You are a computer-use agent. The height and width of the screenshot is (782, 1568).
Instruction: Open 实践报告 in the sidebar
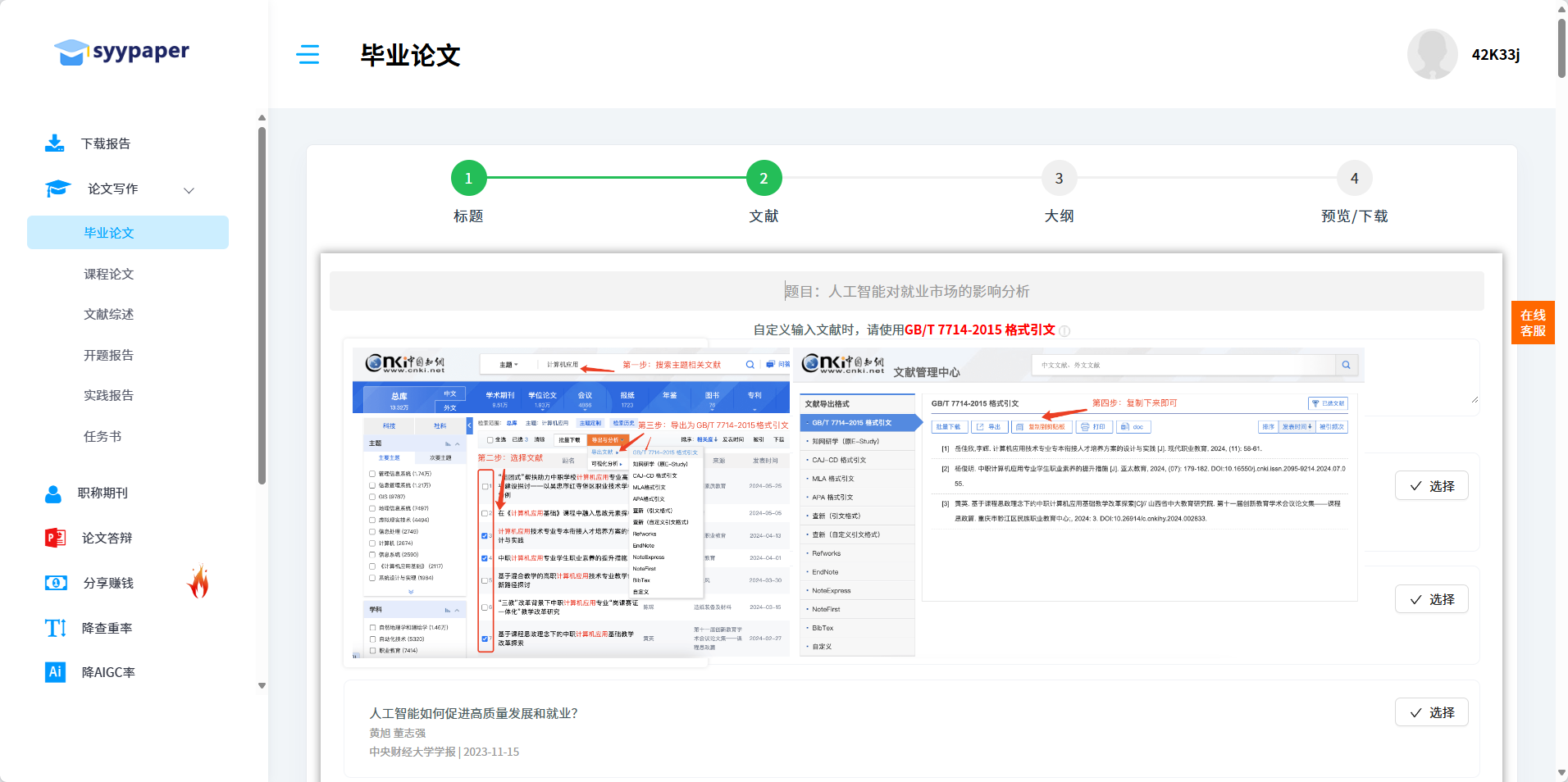[109, 395]
